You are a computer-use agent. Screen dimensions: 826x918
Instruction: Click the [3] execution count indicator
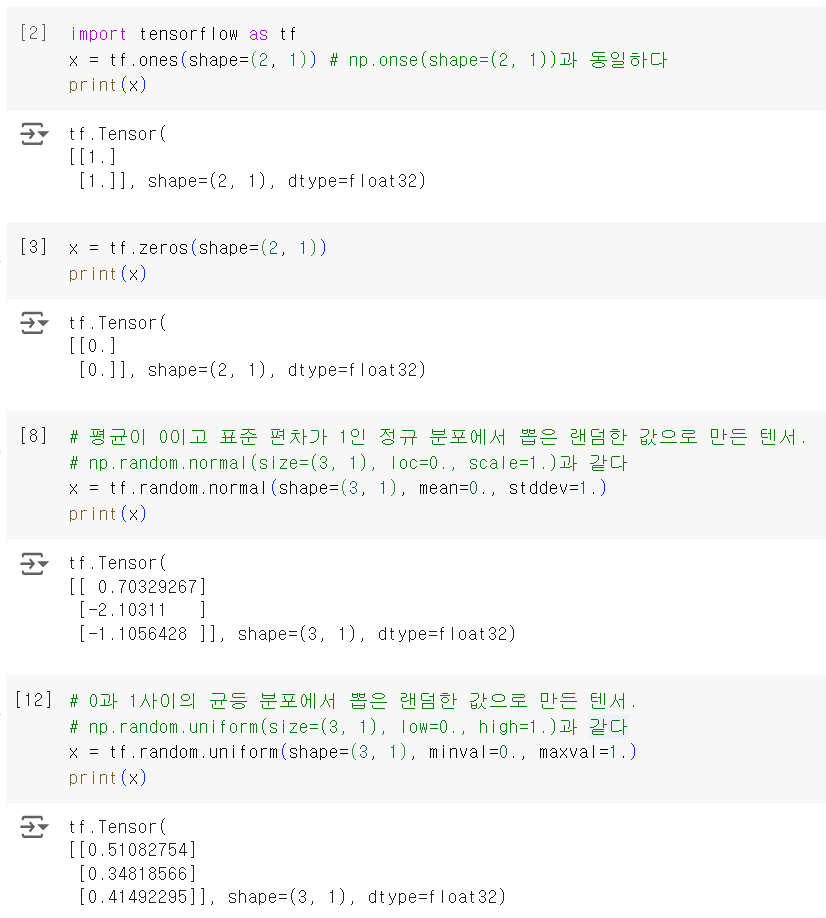coord(33,246)
